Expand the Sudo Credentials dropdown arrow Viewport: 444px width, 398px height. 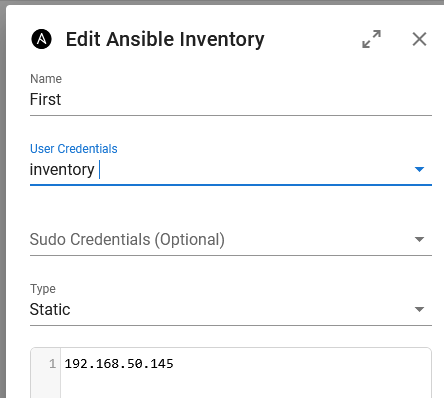(x=419, y=239)
